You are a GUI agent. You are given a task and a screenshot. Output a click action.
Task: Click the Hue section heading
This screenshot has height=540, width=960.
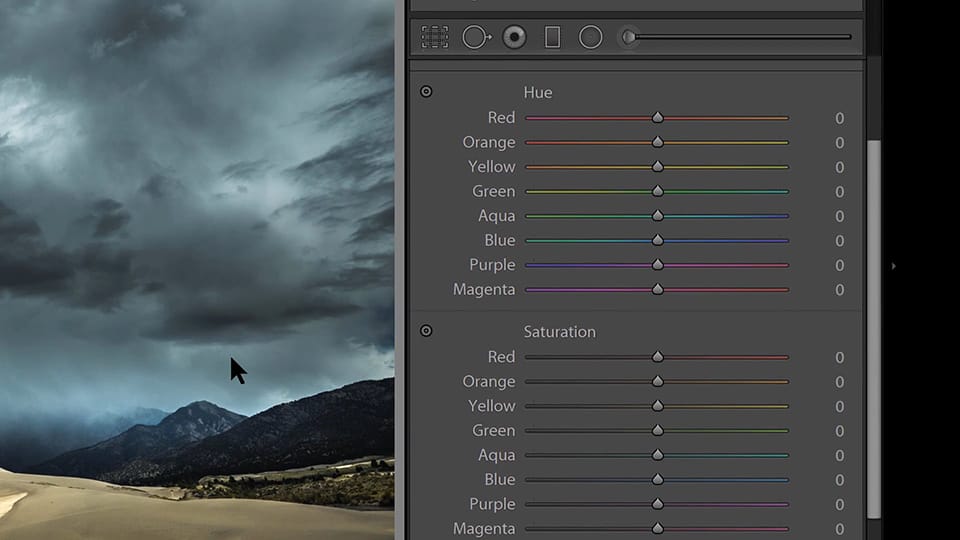tap(538, 92)
